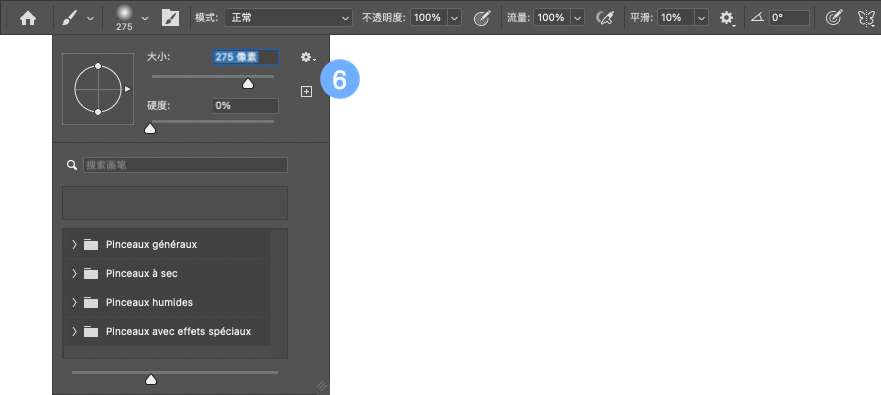881x395 pixels.
Task: Select the Pinceaux à sec folder label
Action: tap(142, 274)
